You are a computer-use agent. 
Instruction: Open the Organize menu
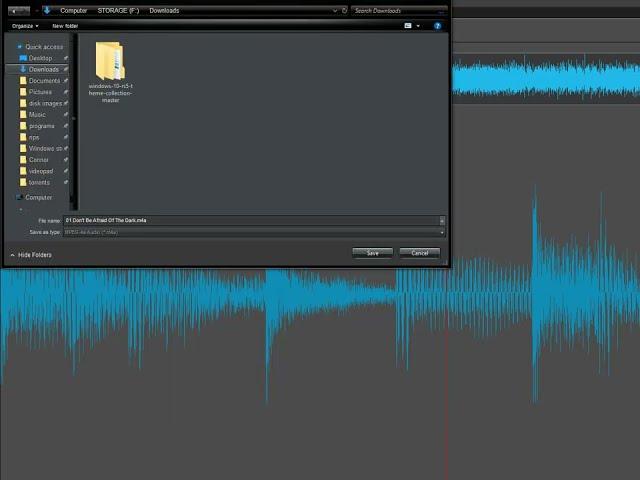[25, 26]
